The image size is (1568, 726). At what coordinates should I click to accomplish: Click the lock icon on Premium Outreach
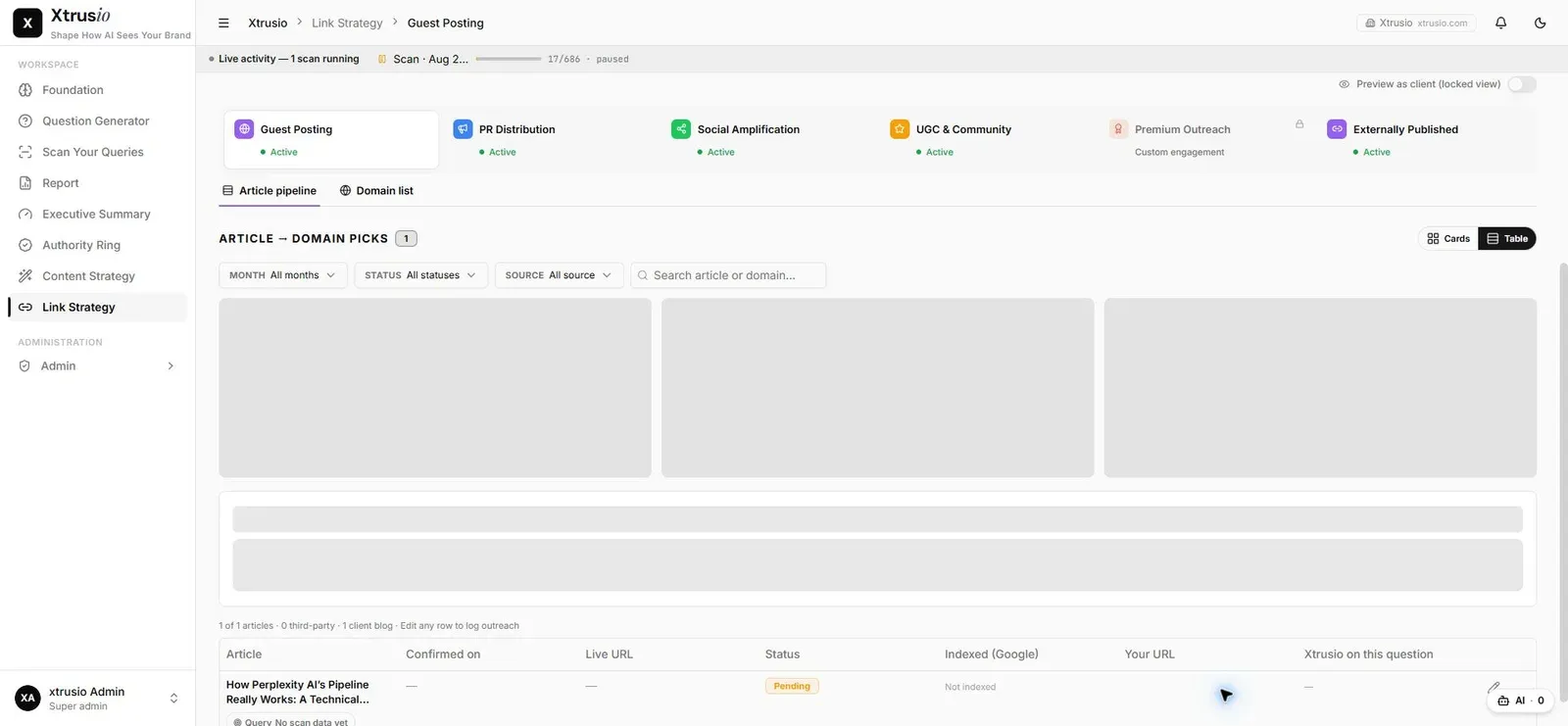[x=1299, y=124]
